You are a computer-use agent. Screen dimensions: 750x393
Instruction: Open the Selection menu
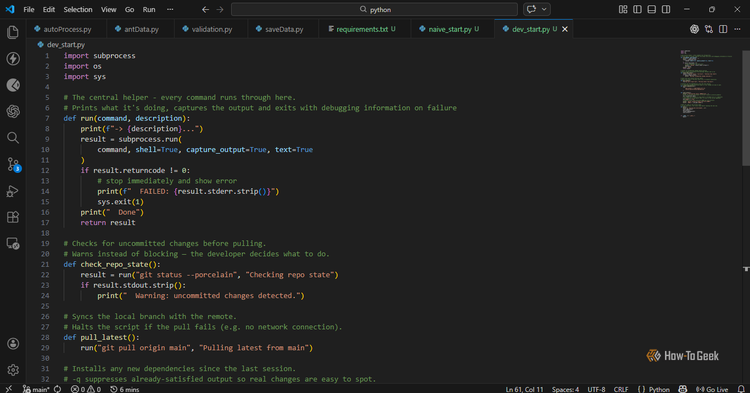click(x=78, y=9)
